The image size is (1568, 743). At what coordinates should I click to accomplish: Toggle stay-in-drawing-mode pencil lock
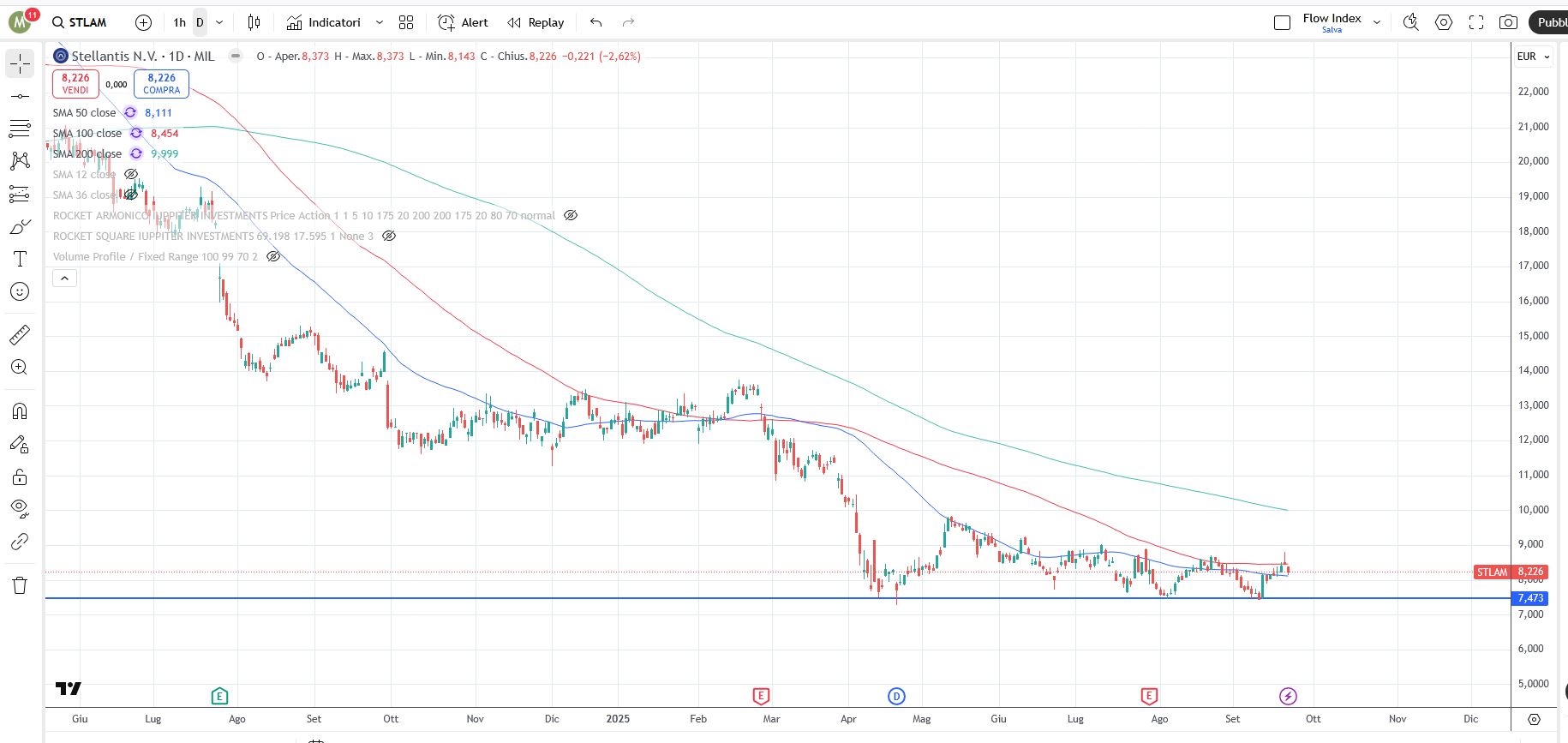(20, 444)
